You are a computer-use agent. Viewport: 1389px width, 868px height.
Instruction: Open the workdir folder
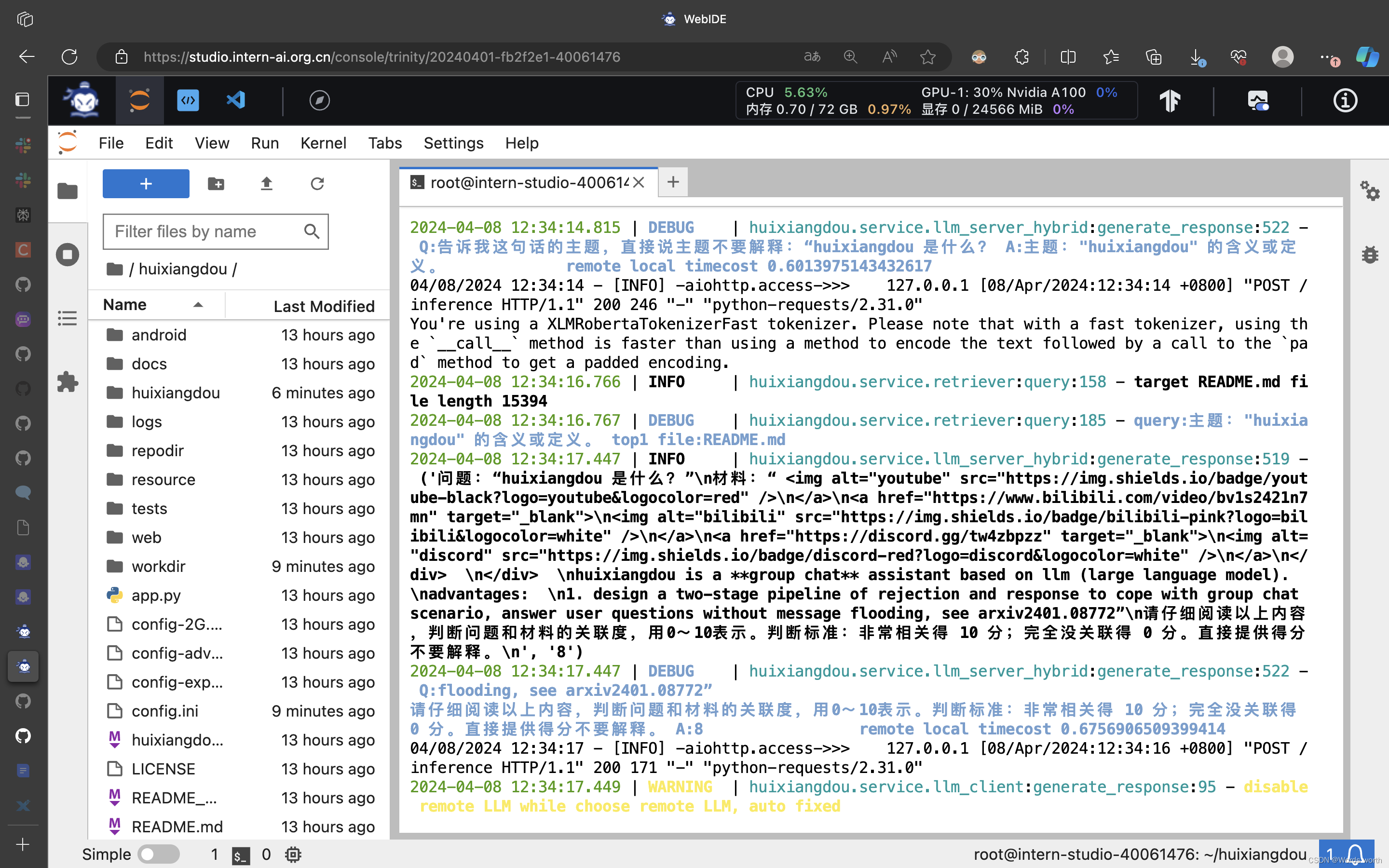tap(158, 566)
